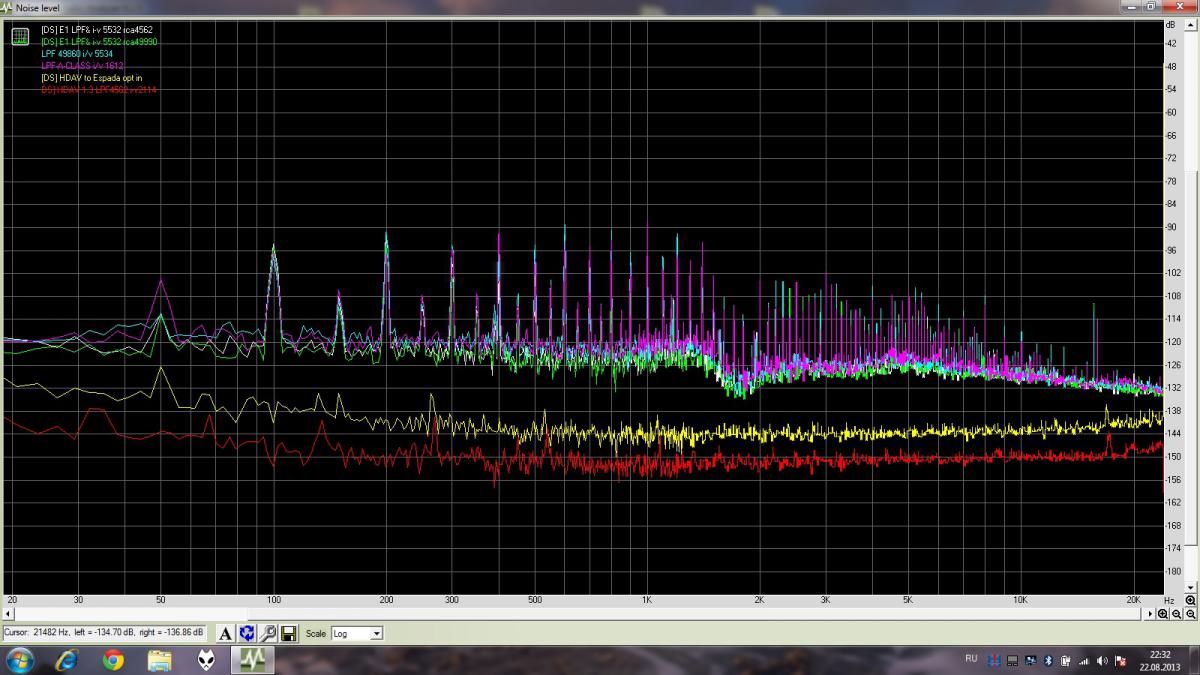Click the horizontal zoom-in magnifier under the graph
Screen dimensions: 1200x675
click(1163, 613)
